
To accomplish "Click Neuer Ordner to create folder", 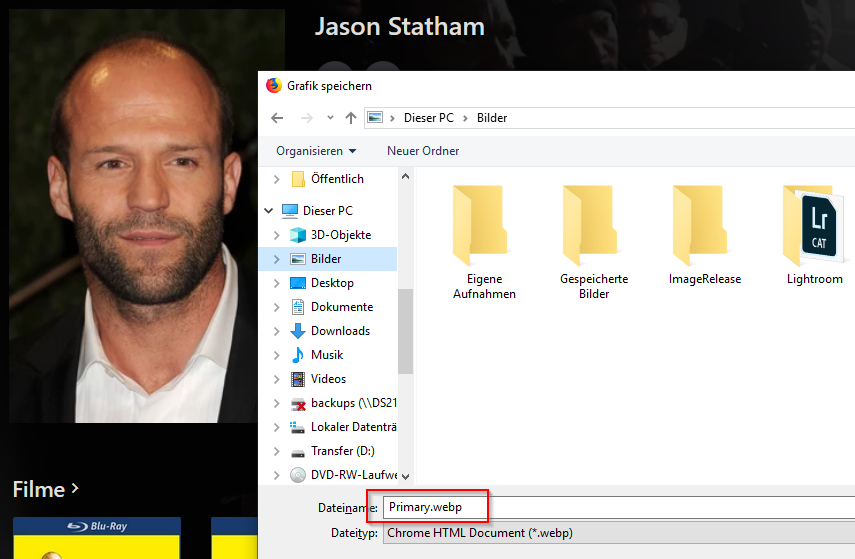I will pos(423,151).
